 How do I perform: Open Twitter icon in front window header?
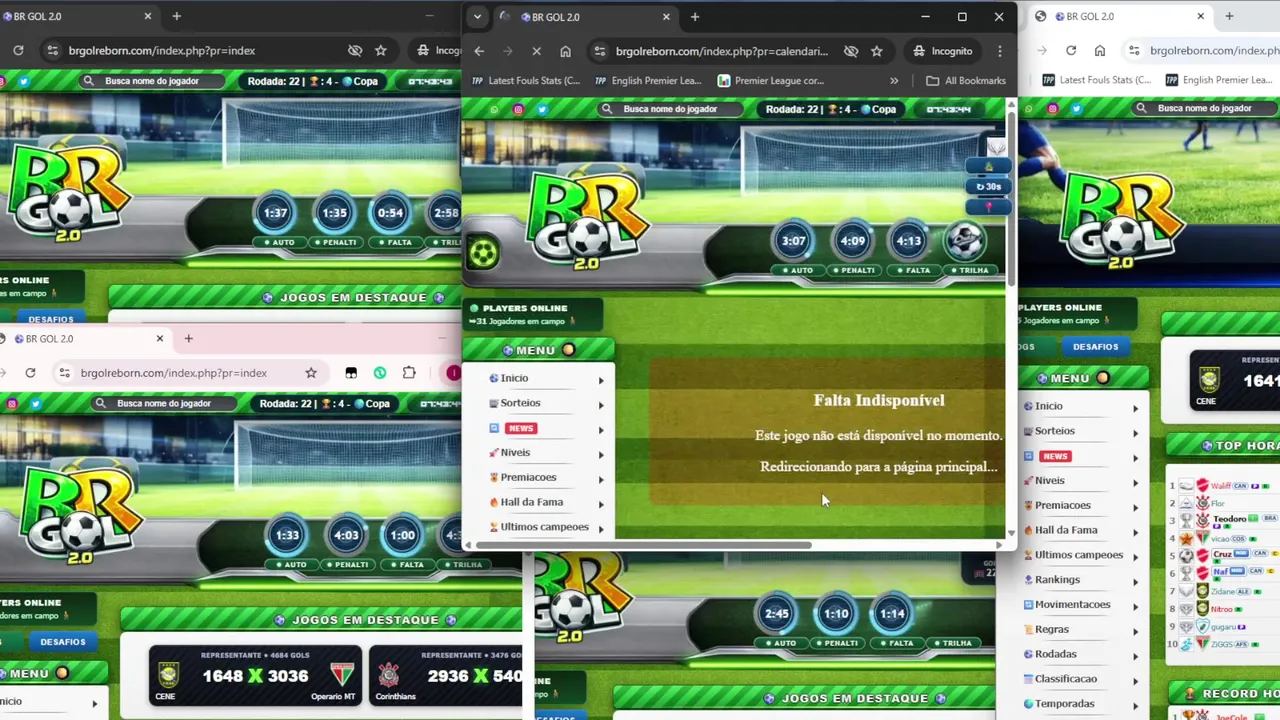[x=542, y=109]
